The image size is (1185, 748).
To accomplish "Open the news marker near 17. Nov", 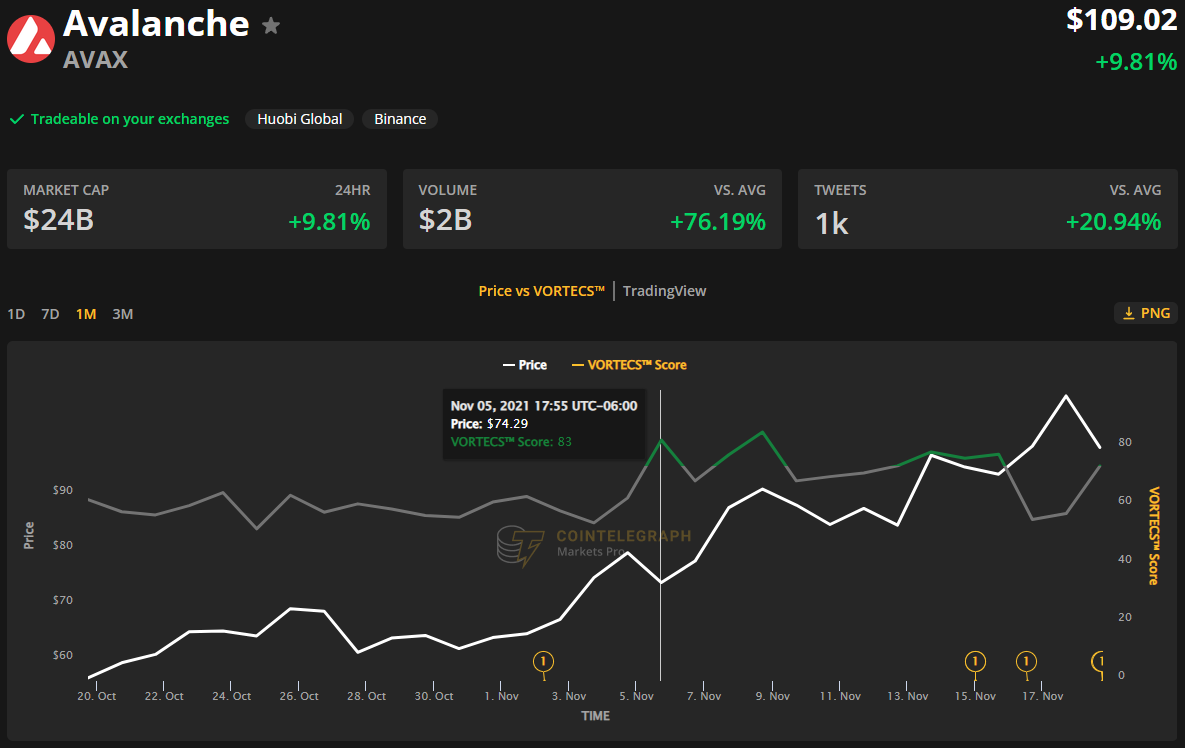I will pyautogui.click(x=1026, y=661).
